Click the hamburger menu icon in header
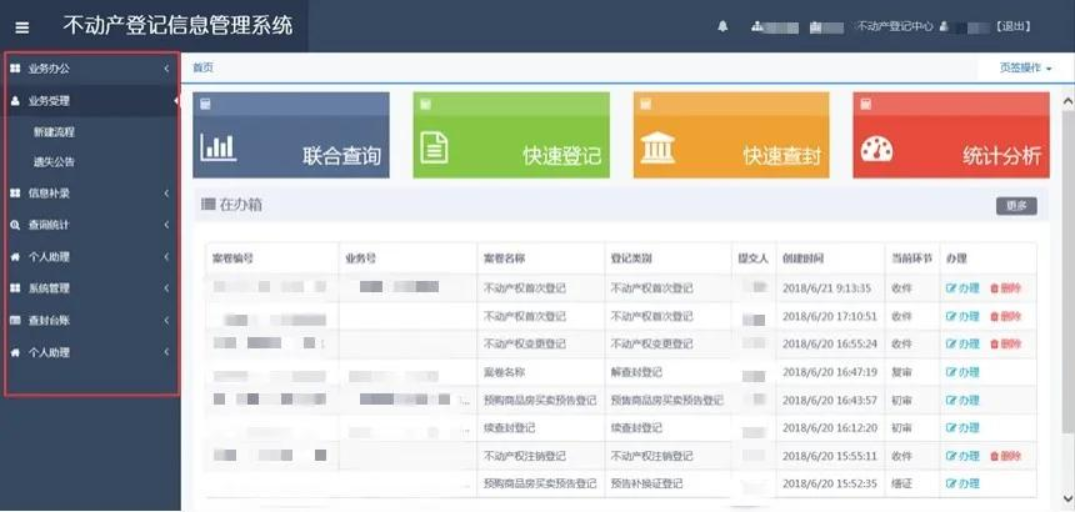The height and width of the screenshot is (516, 1077). click(x=22, y=27)
